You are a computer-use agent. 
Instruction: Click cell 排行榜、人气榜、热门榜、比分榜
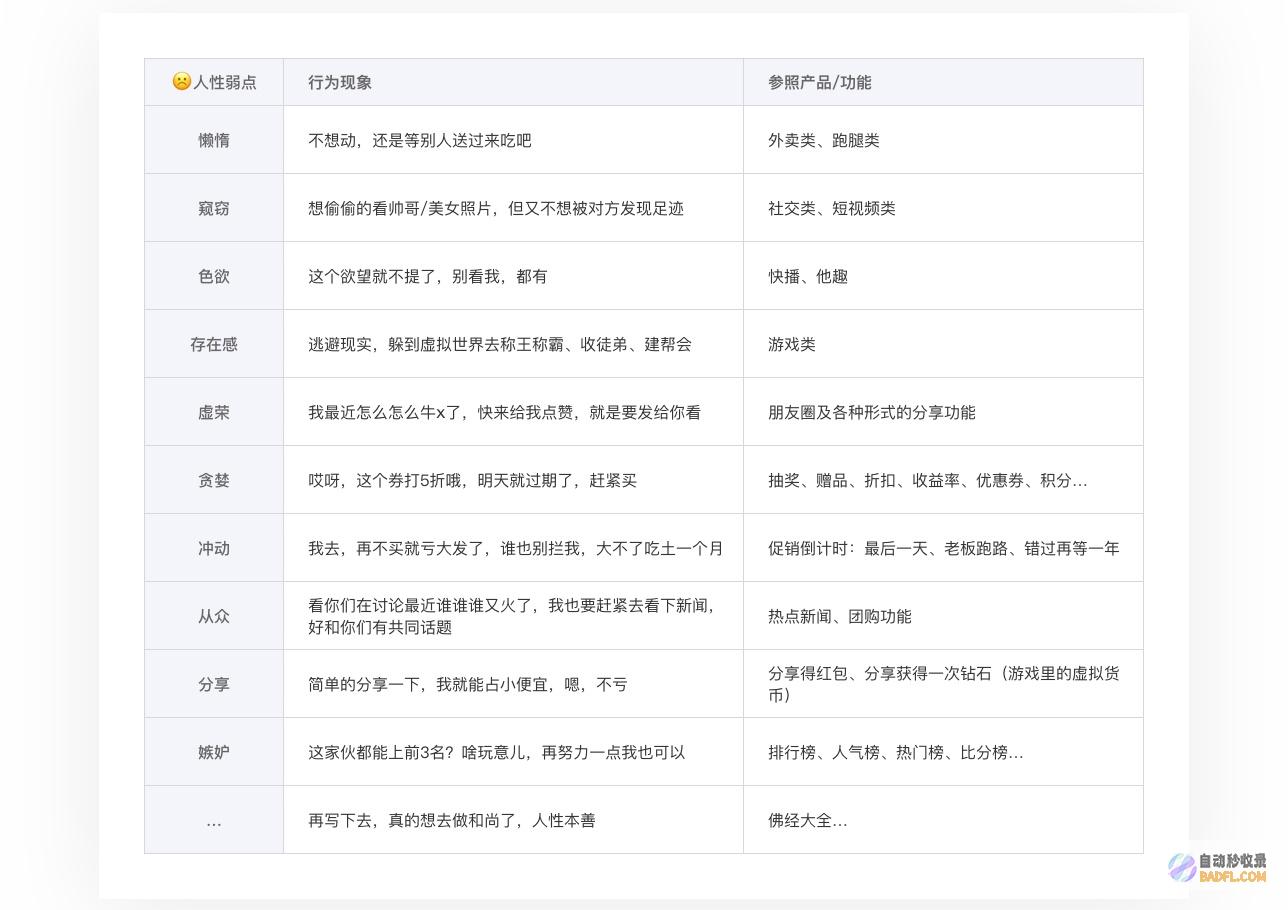point(943,752)
